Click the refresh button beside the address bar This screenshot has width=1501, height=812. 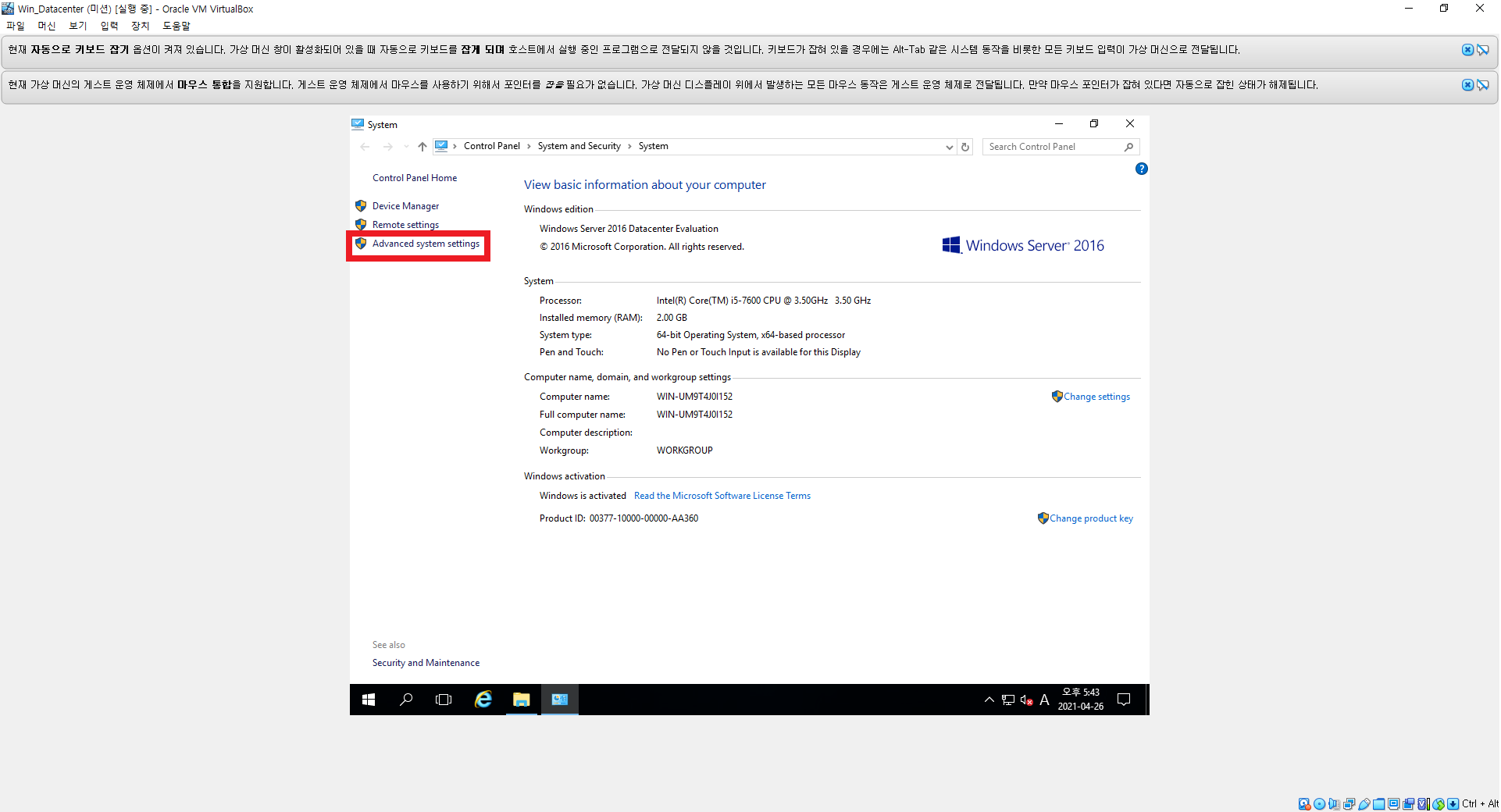click(965, 147)
